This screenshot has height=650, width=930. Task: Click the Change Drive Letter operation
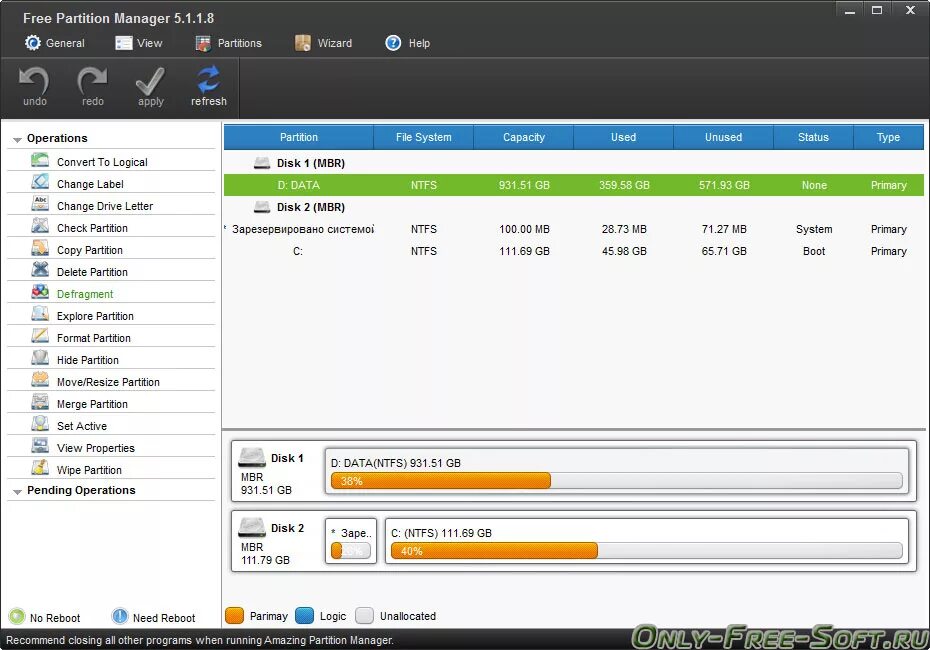point(111,205)
